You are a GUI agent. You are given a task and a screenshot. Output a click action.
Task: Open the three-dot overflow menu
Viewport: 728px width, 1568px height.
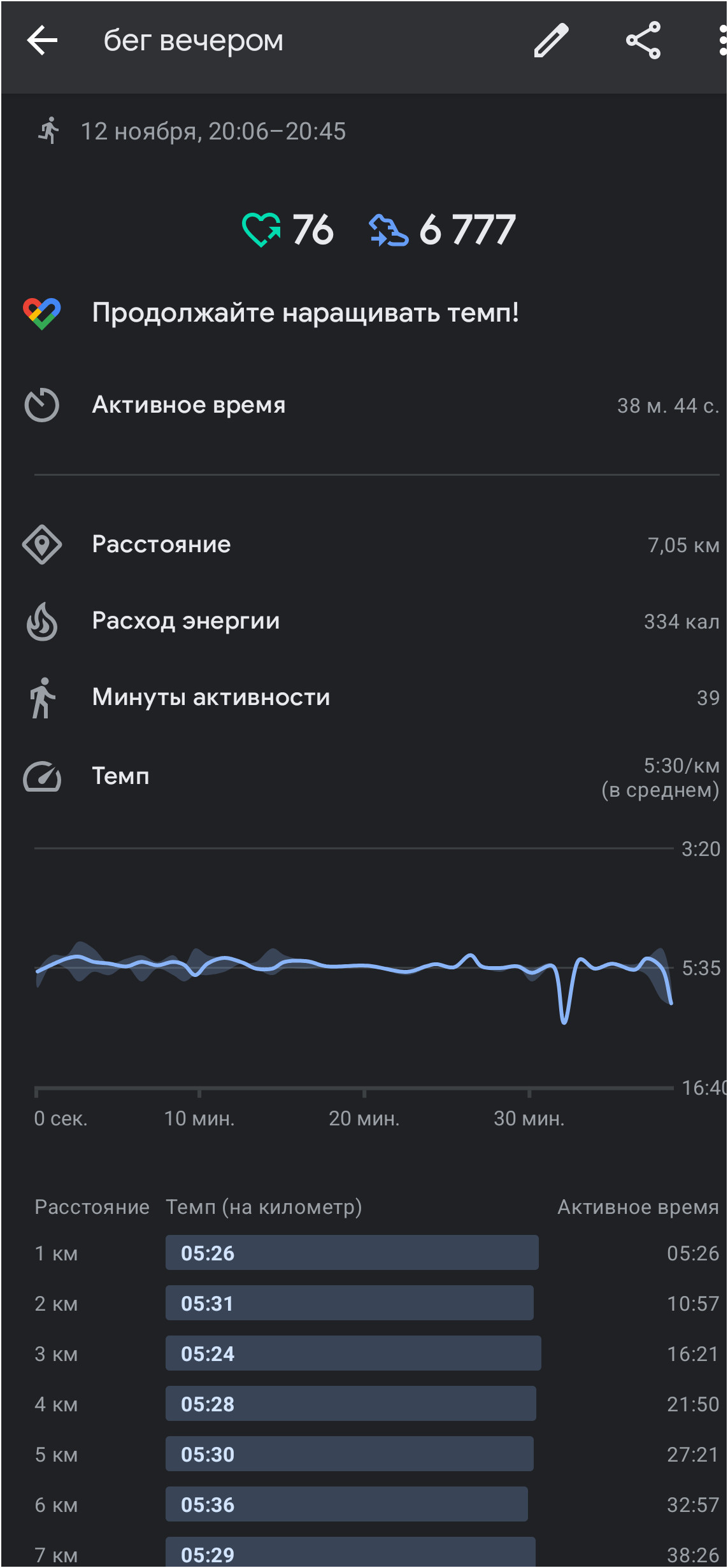pos(722,40)
